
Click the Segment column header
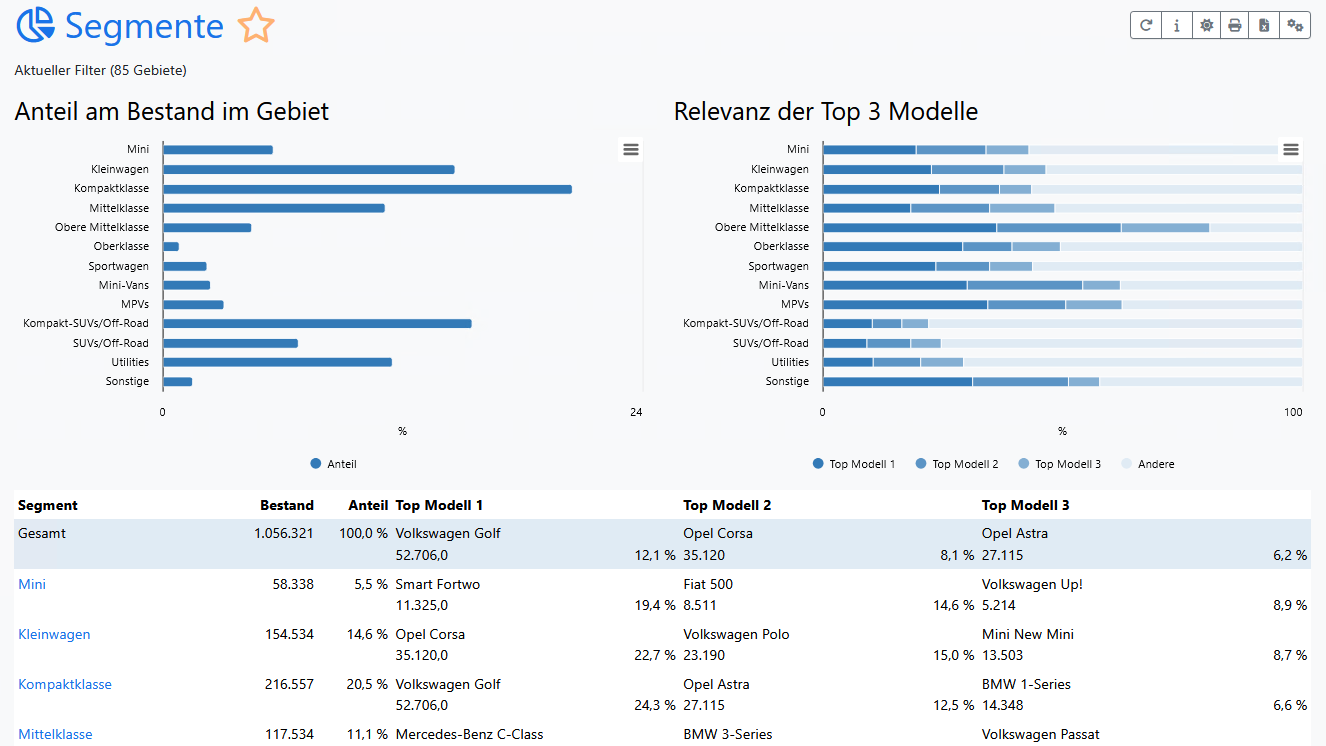48,505
